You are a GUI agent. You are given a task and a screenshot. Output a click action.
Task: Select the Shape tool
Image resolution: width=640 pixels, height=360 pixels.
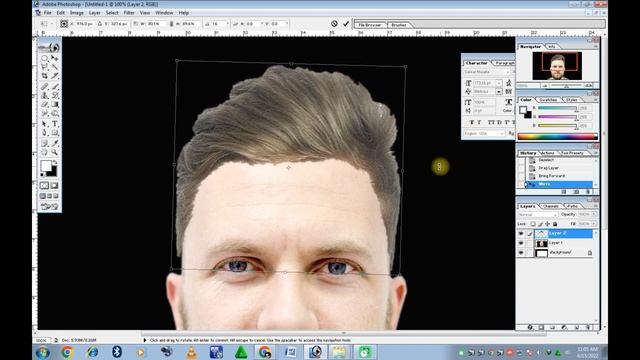click(55, 133)
